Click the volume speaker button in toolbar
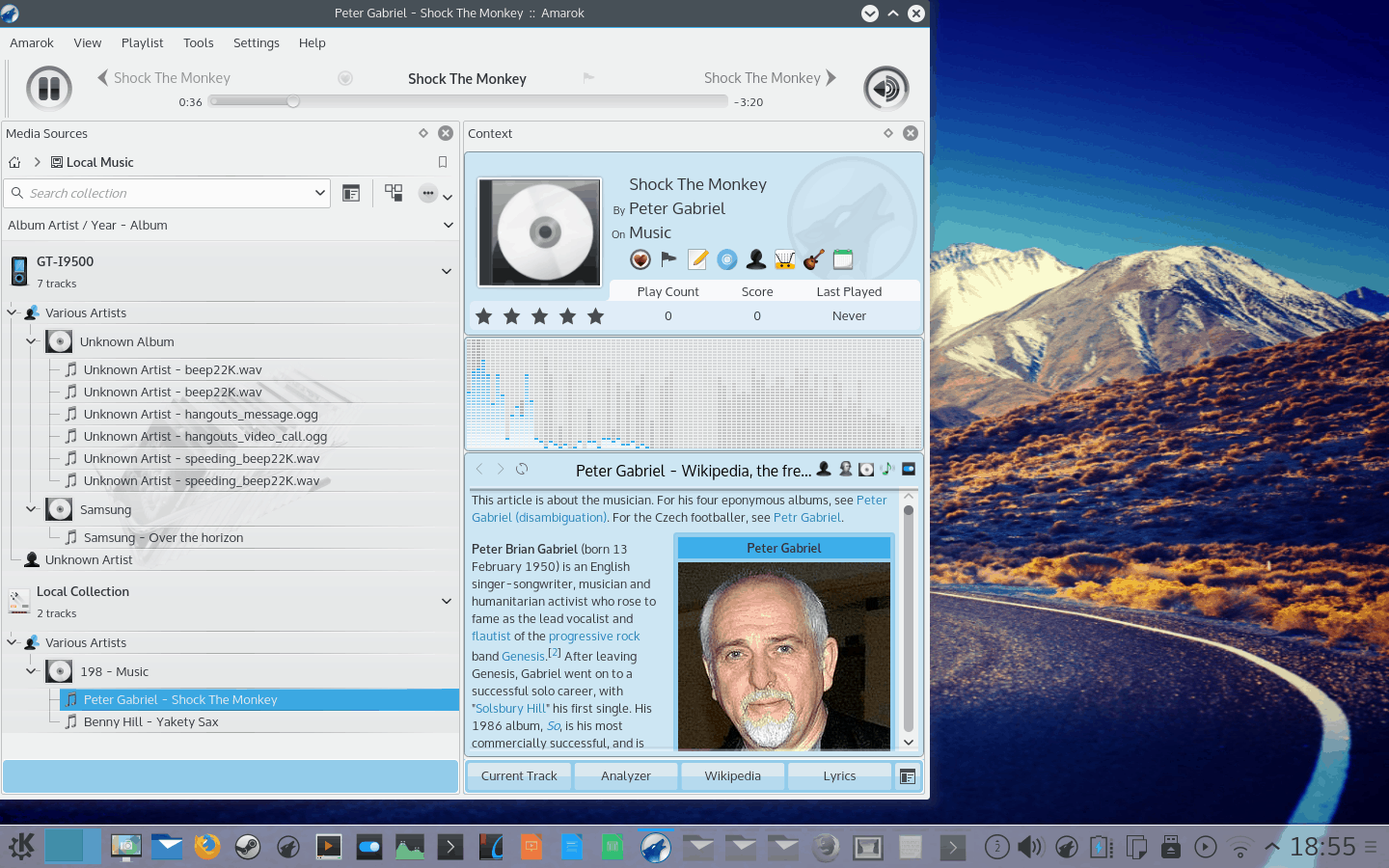This screenshot has width=1389, height=868. [x=885, y=89]
